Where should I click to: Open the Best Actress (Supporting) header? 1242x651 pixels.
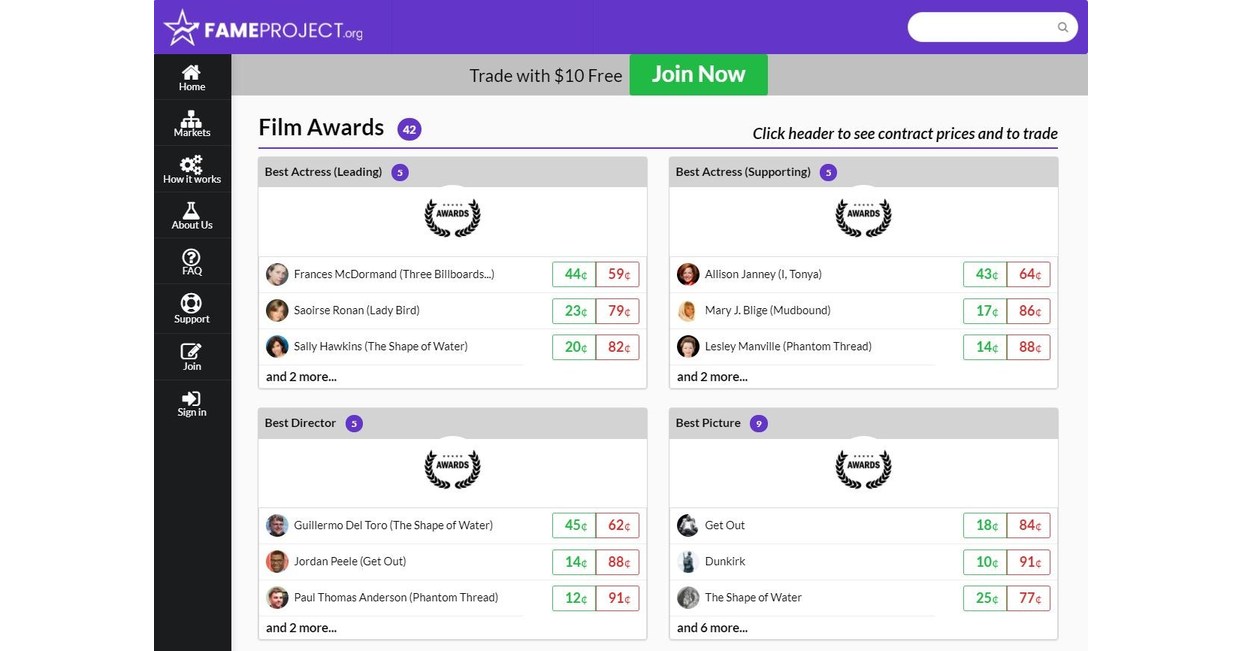coord(863,172)
